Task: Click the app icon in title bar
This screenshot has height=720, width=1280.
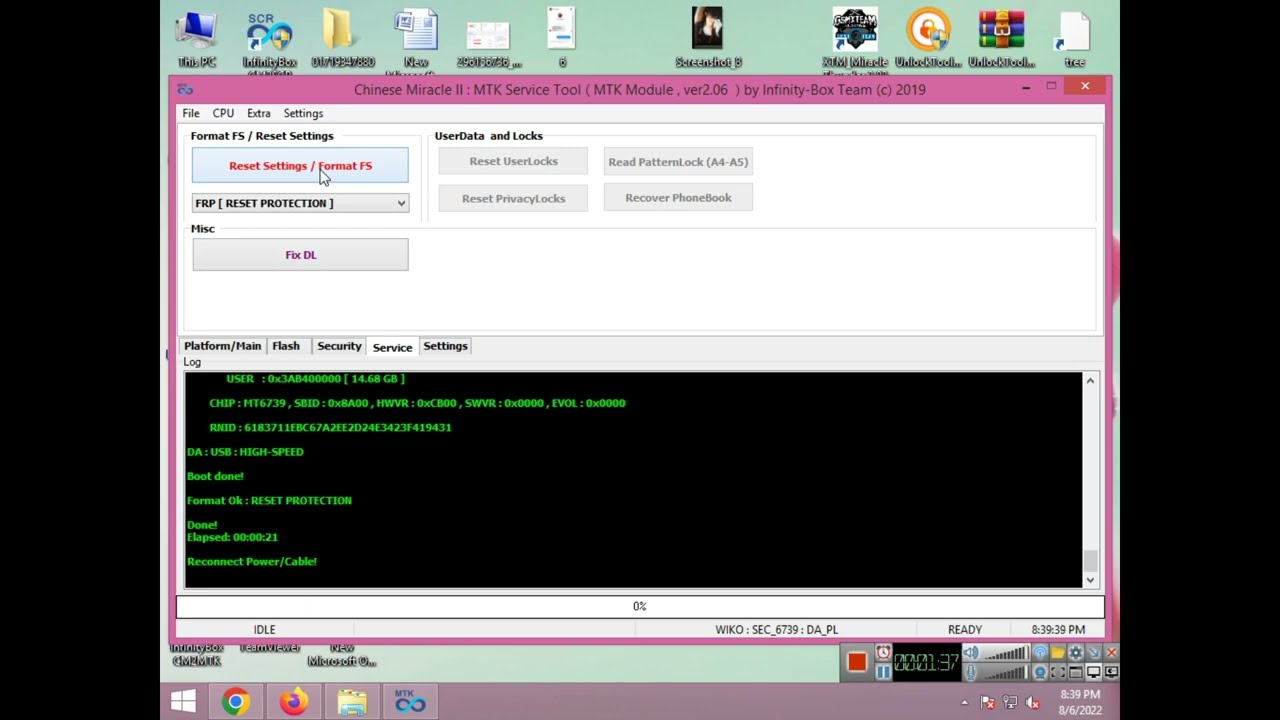Action: pyautogui.click(x=185, y=90)
